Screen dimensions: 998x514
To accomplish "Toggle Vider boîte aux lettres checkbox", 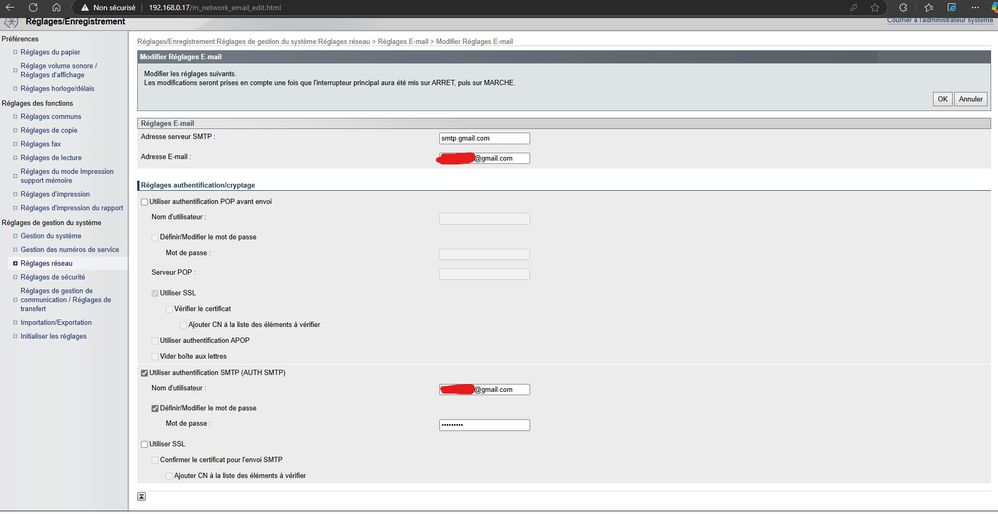I will 155,356.
